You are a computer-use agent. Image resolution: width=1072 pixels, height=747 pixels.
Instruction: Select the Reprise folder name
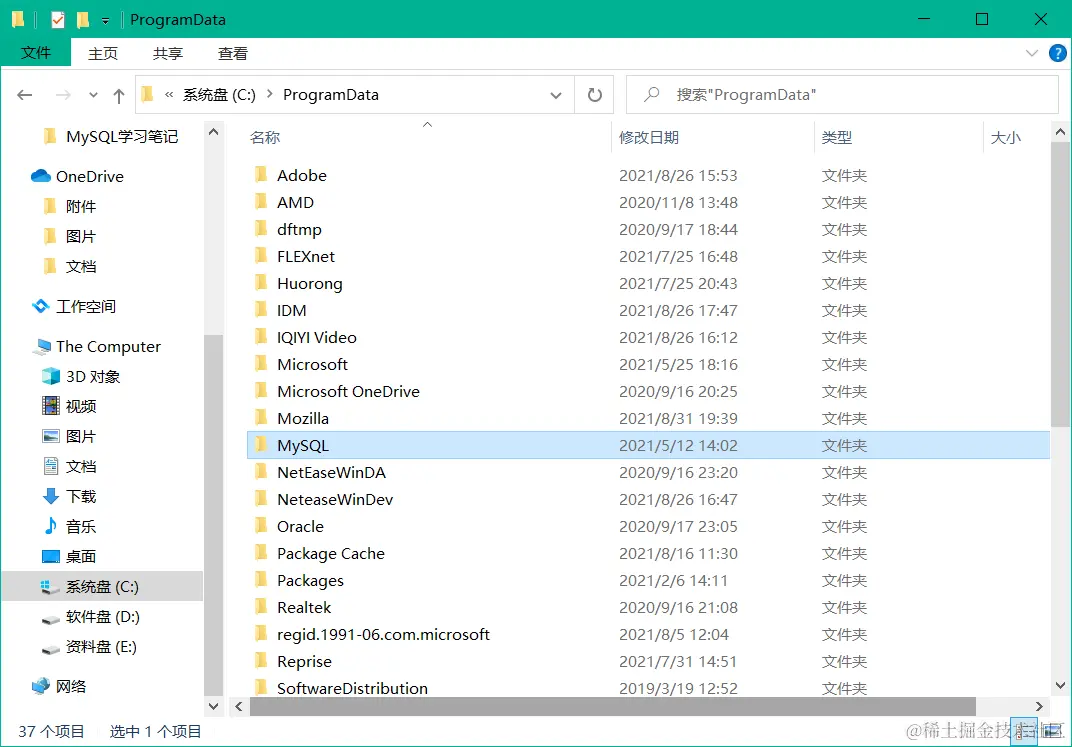304,662
